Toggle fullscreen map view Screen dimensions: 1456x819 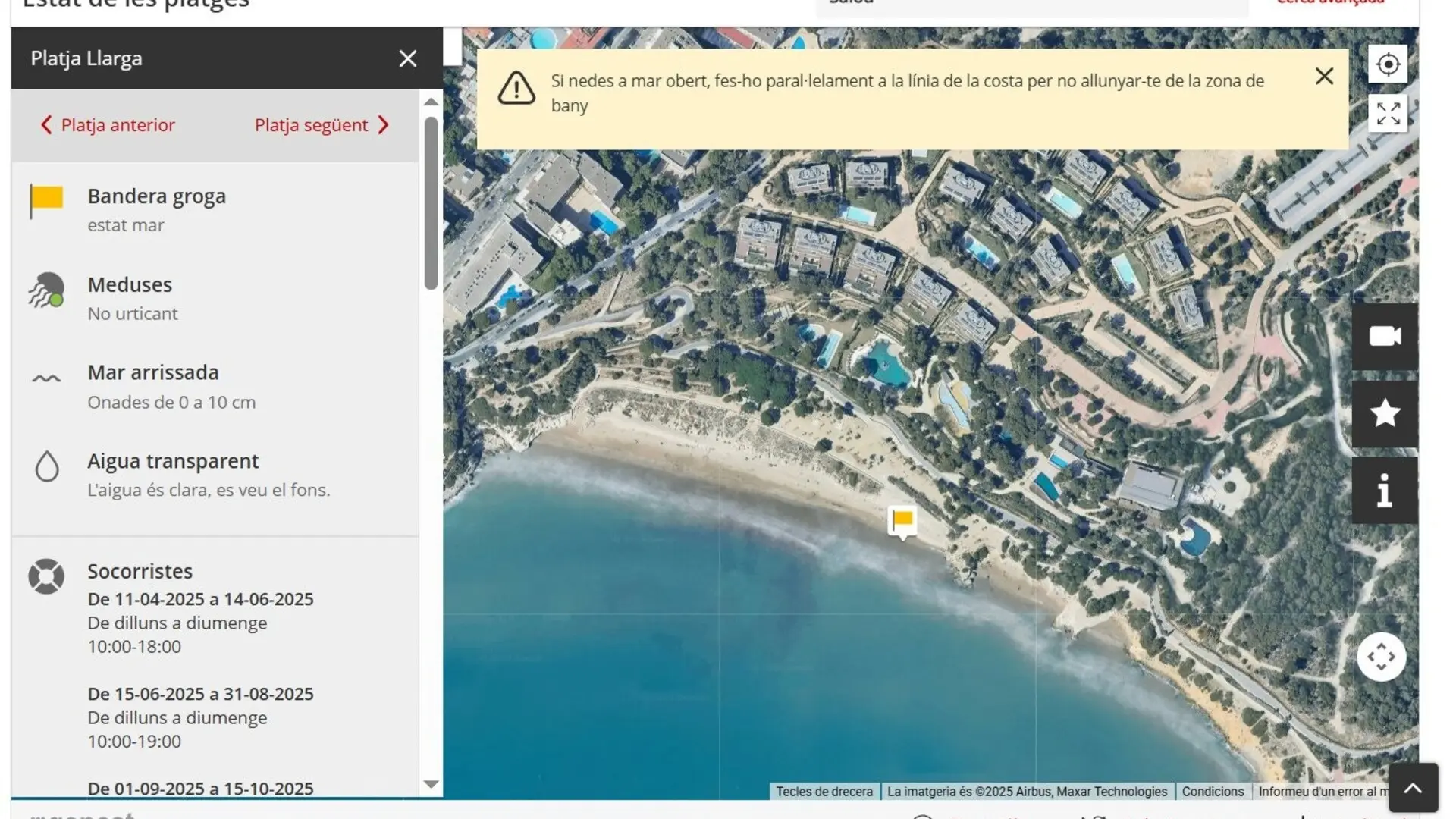tap(1388, 114)
